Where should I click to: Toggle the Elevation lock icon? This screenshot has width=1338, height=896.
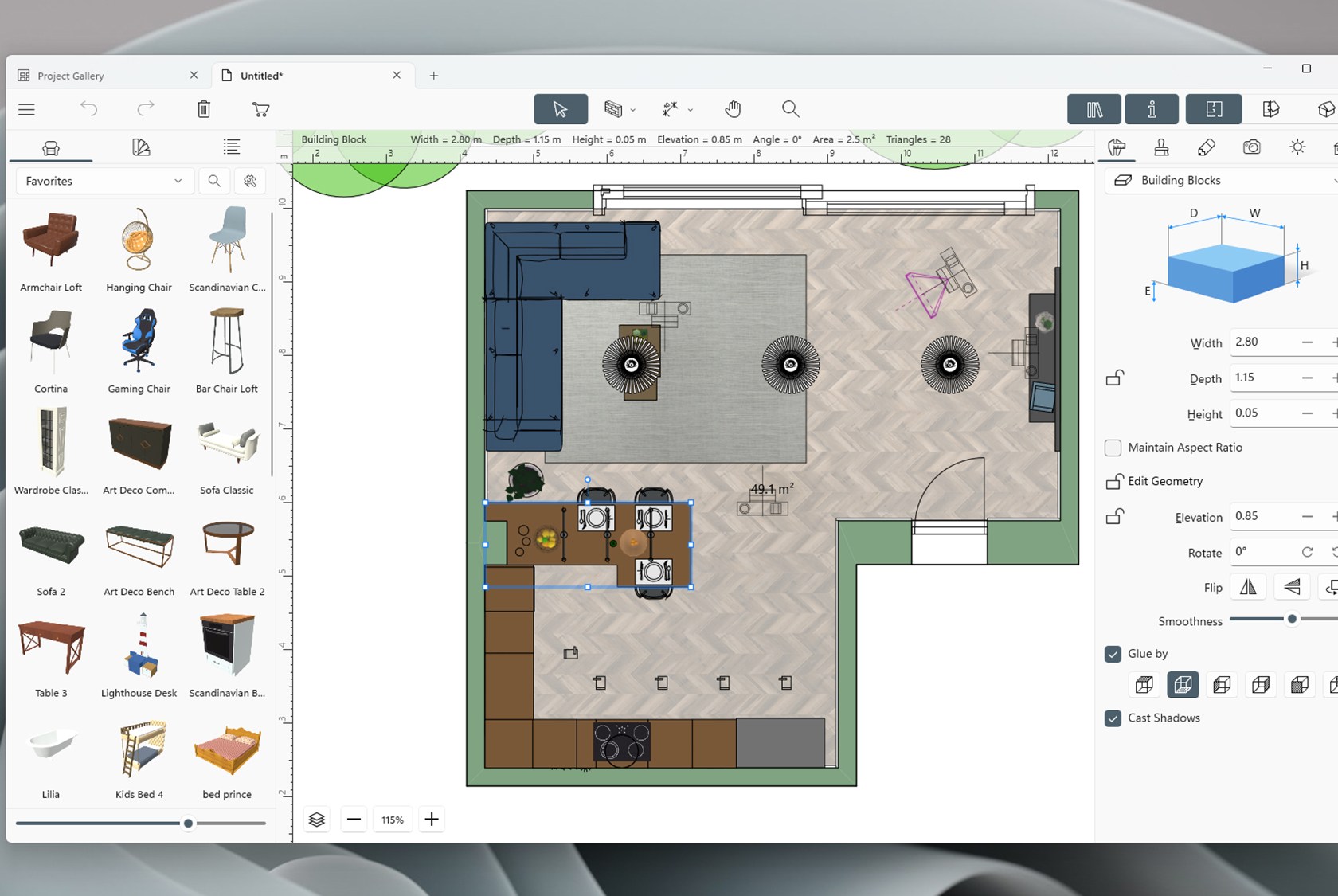[1115, 517]
